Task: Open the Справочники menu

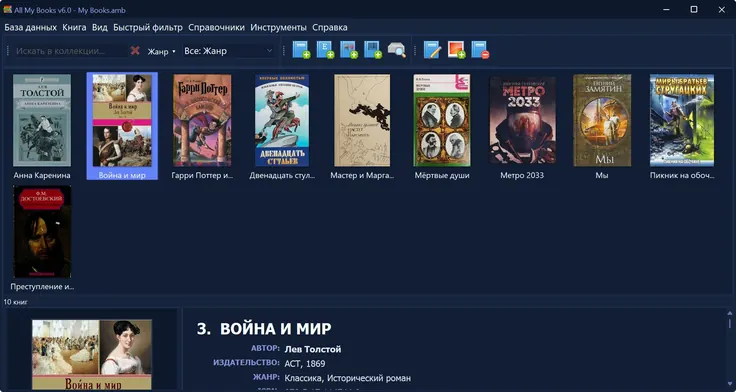Action: [216, 27]
